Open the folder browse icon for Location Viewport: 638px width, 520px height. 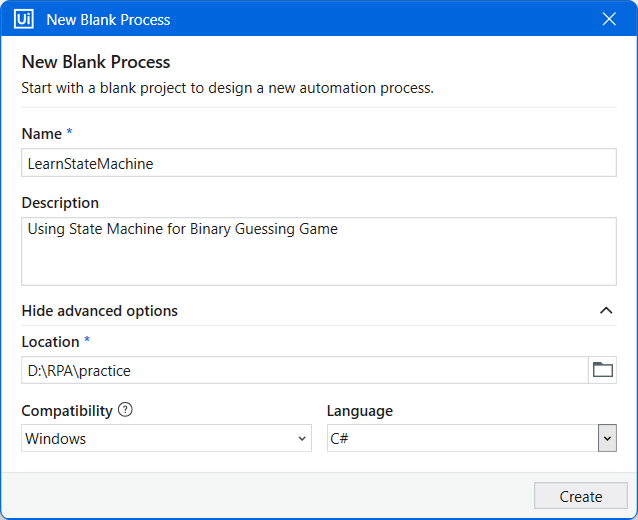tap(603, 370)
